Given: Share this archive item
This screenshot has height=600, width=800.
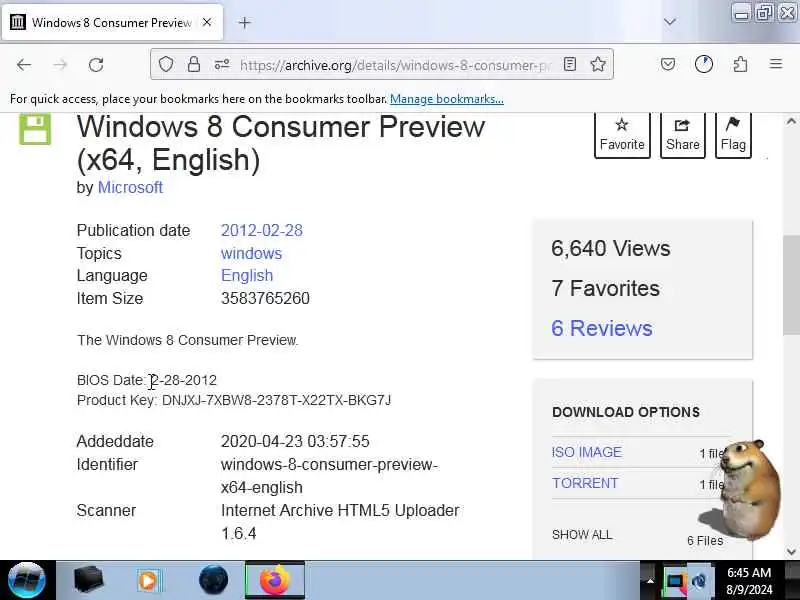Looking at the screenshot, I should 683,136.
